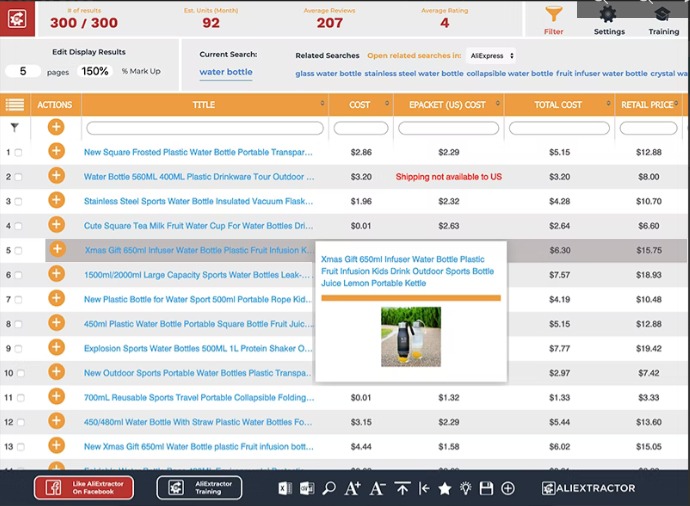The image size is (690, 506).
Task: Click plus action for row 9 Explosion Sports bottle
Action: pyautogui.click(x=56, y=347)
